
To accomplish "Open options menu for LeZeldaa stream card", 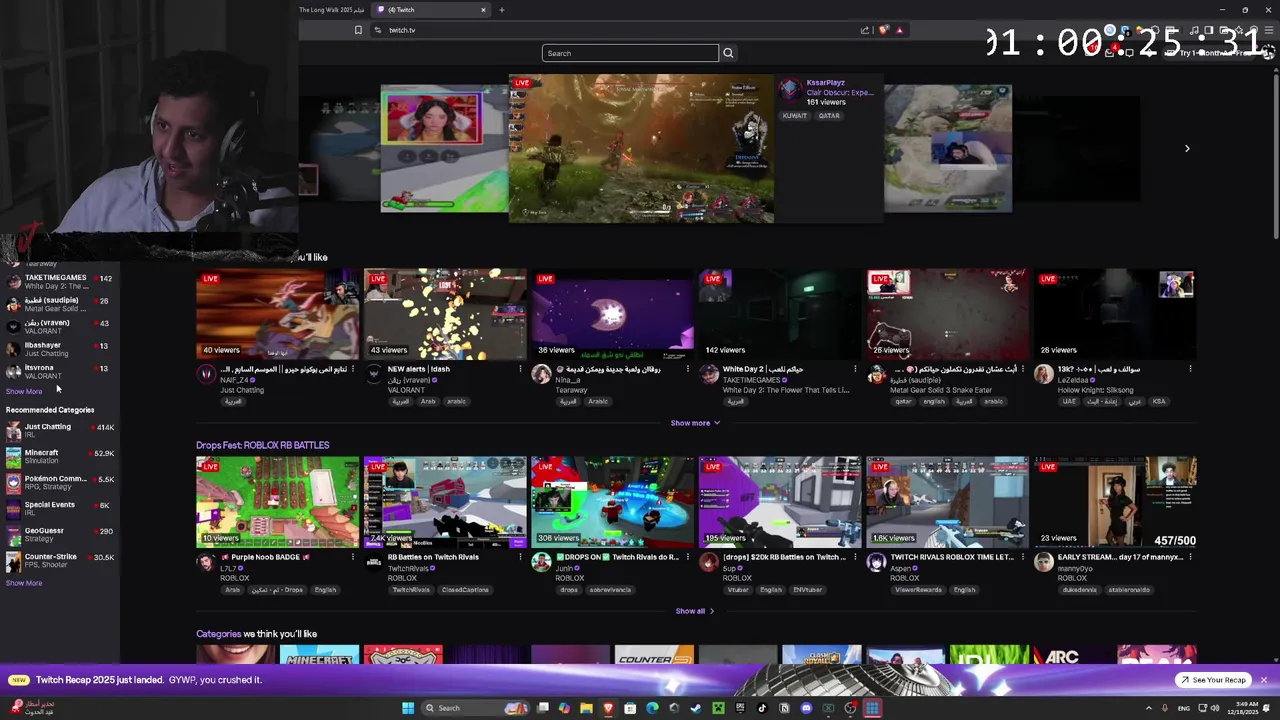I will (1190, 369).
